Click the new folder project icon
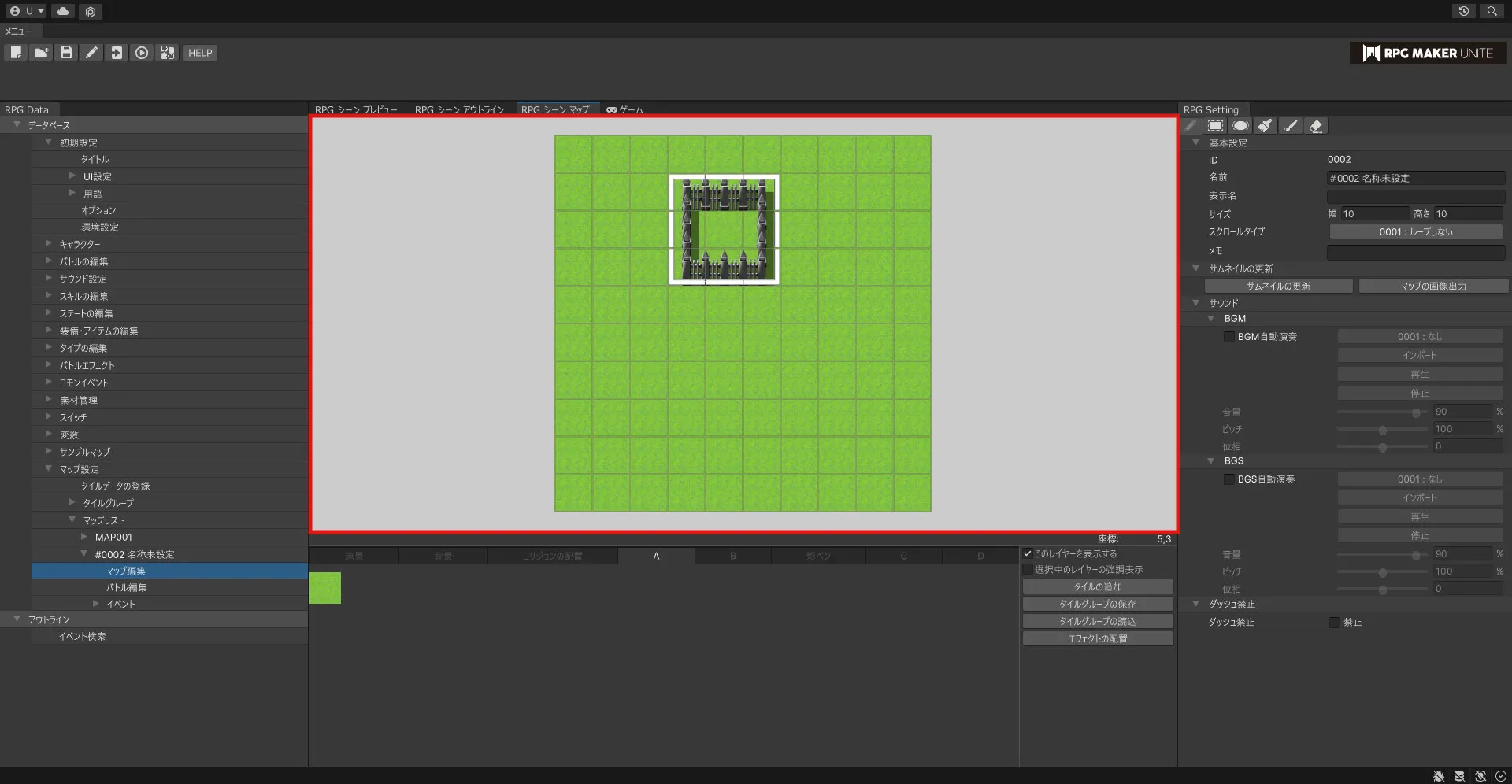The width and height of the screenshot is (1512, 784). (41, 53)
